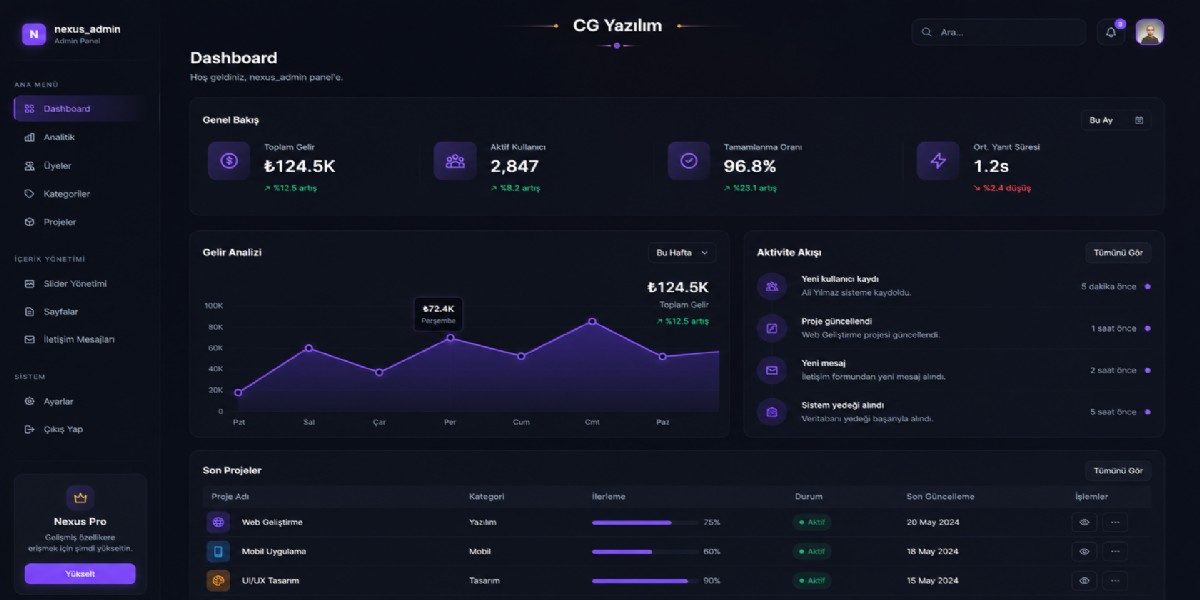Open more options for Web Geliştirme project
Image resolution: width=1200 pixels, height=600 pixels.
(x=1115, y=522)
